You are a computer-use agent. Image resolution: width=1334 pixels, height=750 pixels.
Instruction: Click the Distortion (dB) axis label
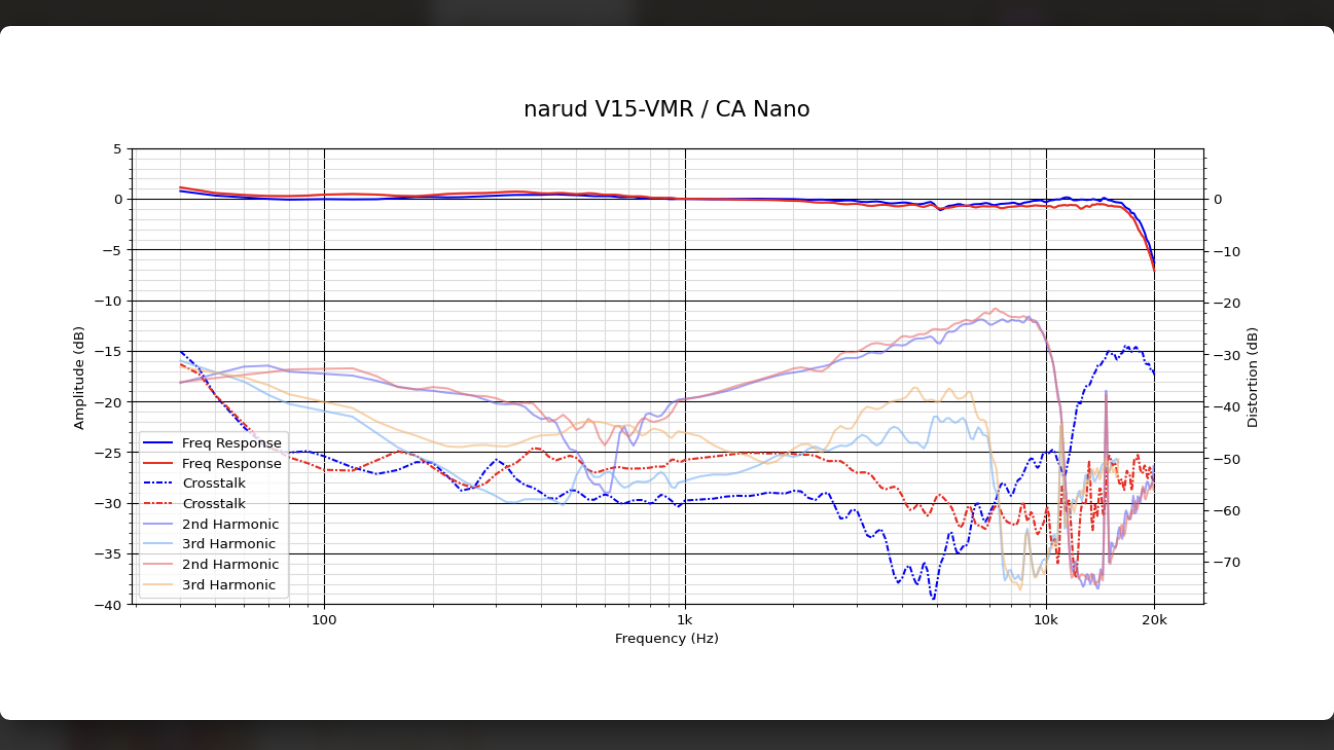[x=1252, y=377]
